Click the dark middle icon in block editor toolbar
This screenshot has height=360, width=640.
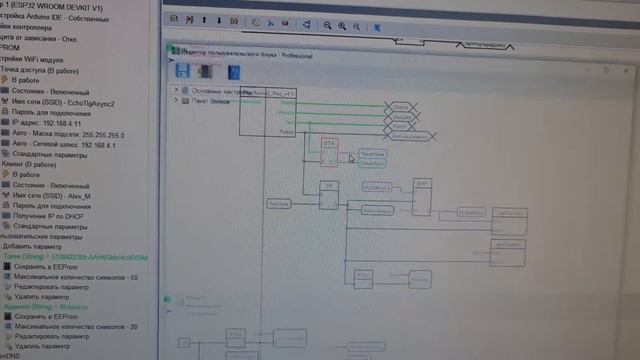point(205,72)
